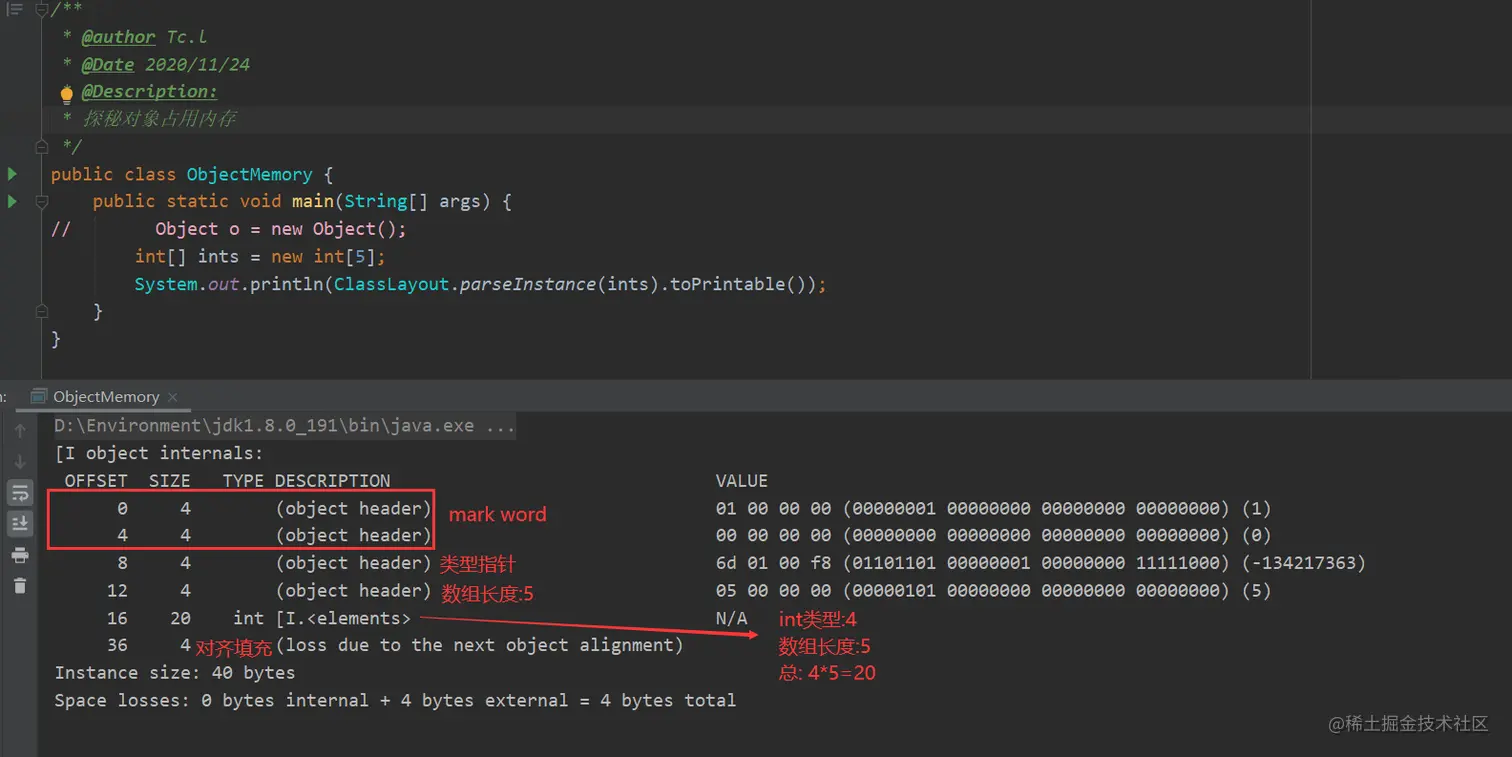The height and width of the screenshot is (757, 1512).
Task: Toggle soft-wrap in the Run console
Action: [20, 493]
